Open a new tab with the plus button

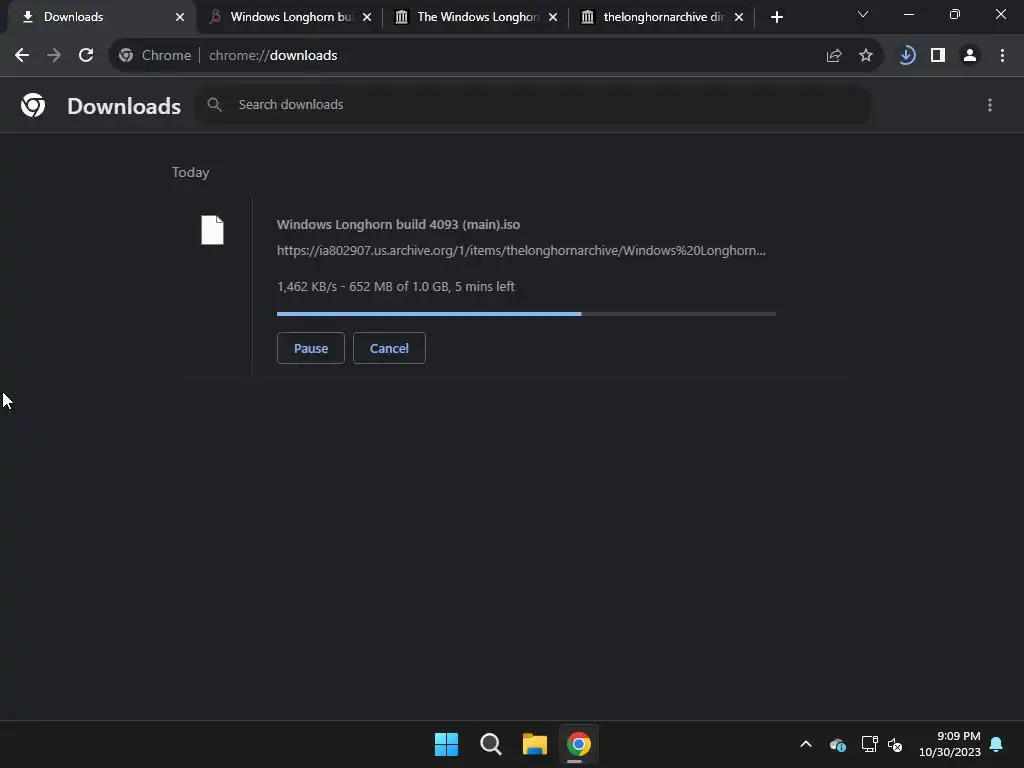click(x=776, y=17)
